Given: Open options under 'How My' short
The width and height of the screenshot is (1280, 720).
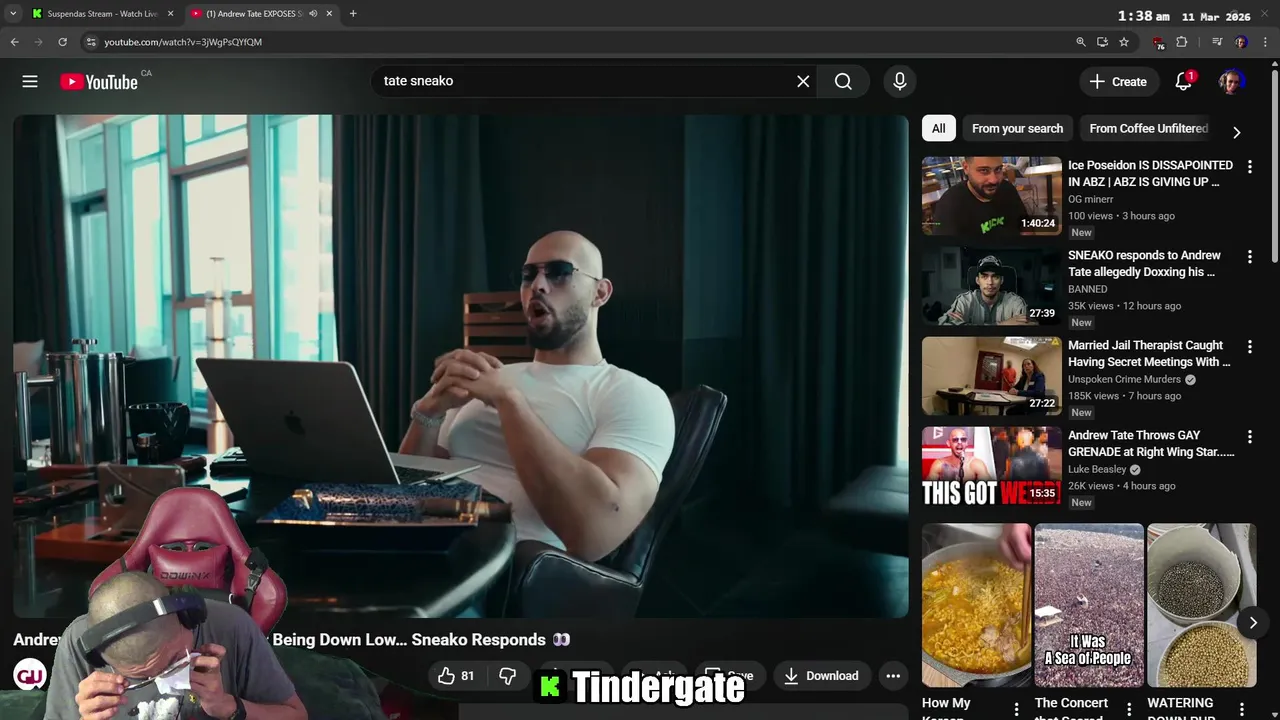Looking at the screenshot, I should click(1016, 709).
